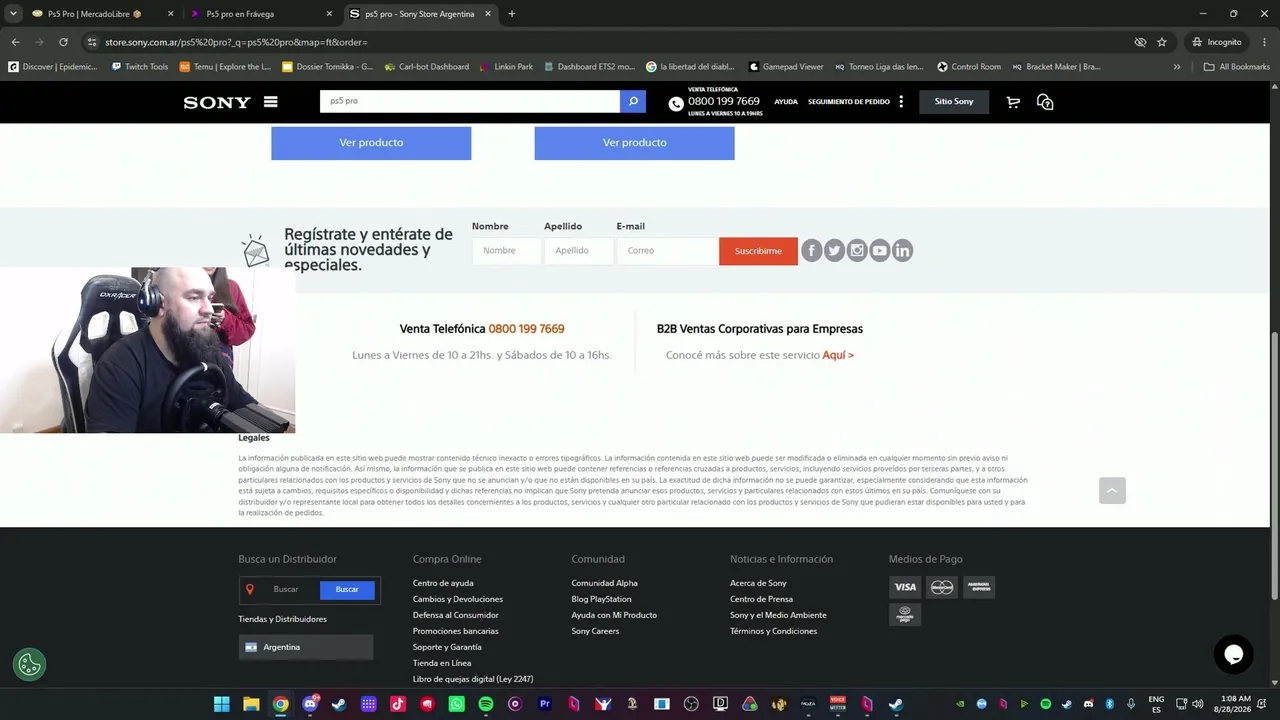
Task: Open File Explorer from the taskbar
Action: click(x=251, y=704)
